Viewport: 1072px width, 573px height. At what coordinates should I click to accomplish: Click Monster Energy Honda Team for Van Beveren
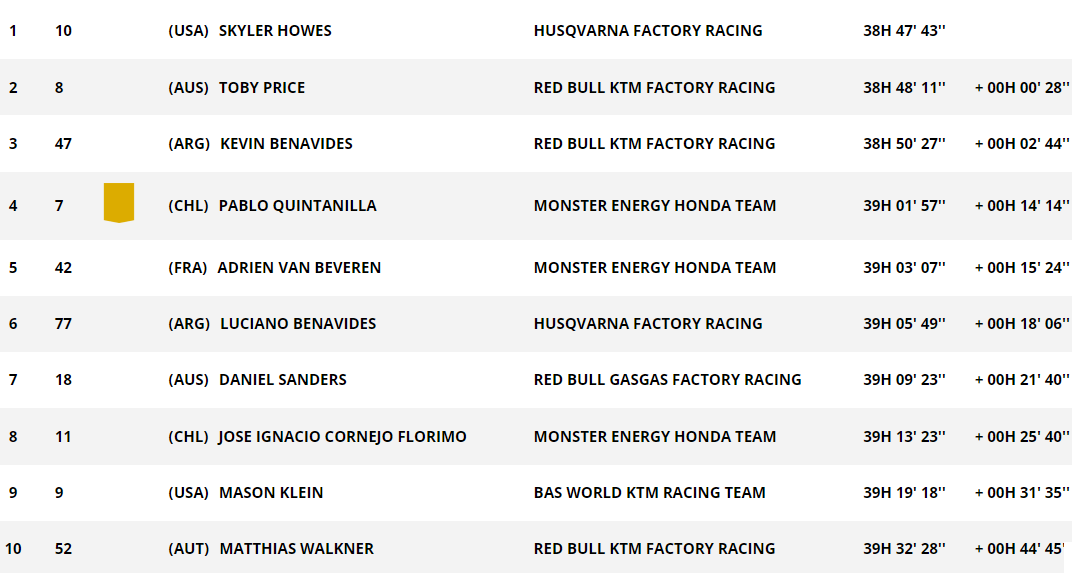pyautogui.click(x=655, y=268)
